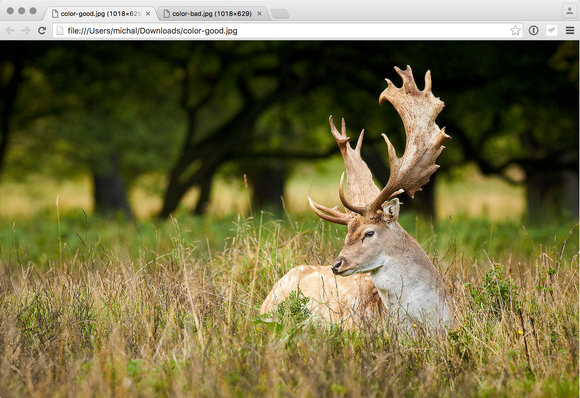This screenshot has height=398, width=580.
Task: Close the browser window using the leftmost title-bar circle
Action: (x=10, y=11)
